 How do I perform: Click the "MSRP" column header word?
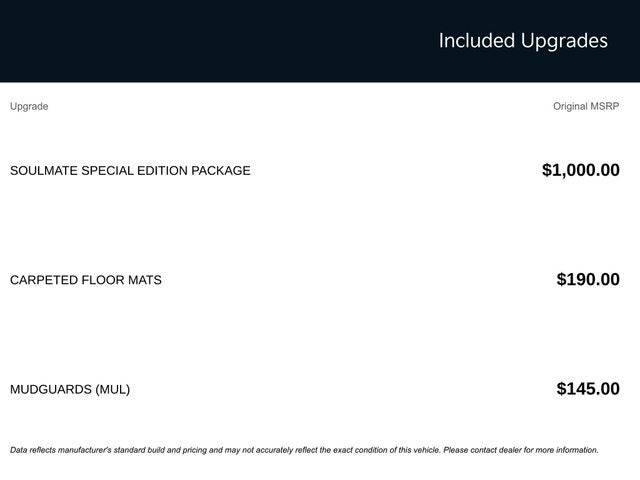(606, 106)
